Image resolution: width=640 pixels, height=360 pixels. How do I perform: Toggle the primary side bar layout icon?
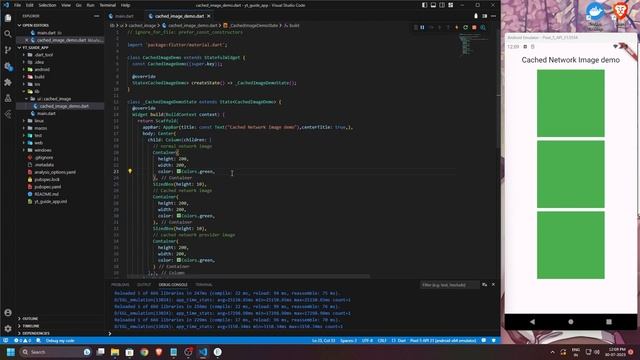pyautogui.click(x=424, y=5)
